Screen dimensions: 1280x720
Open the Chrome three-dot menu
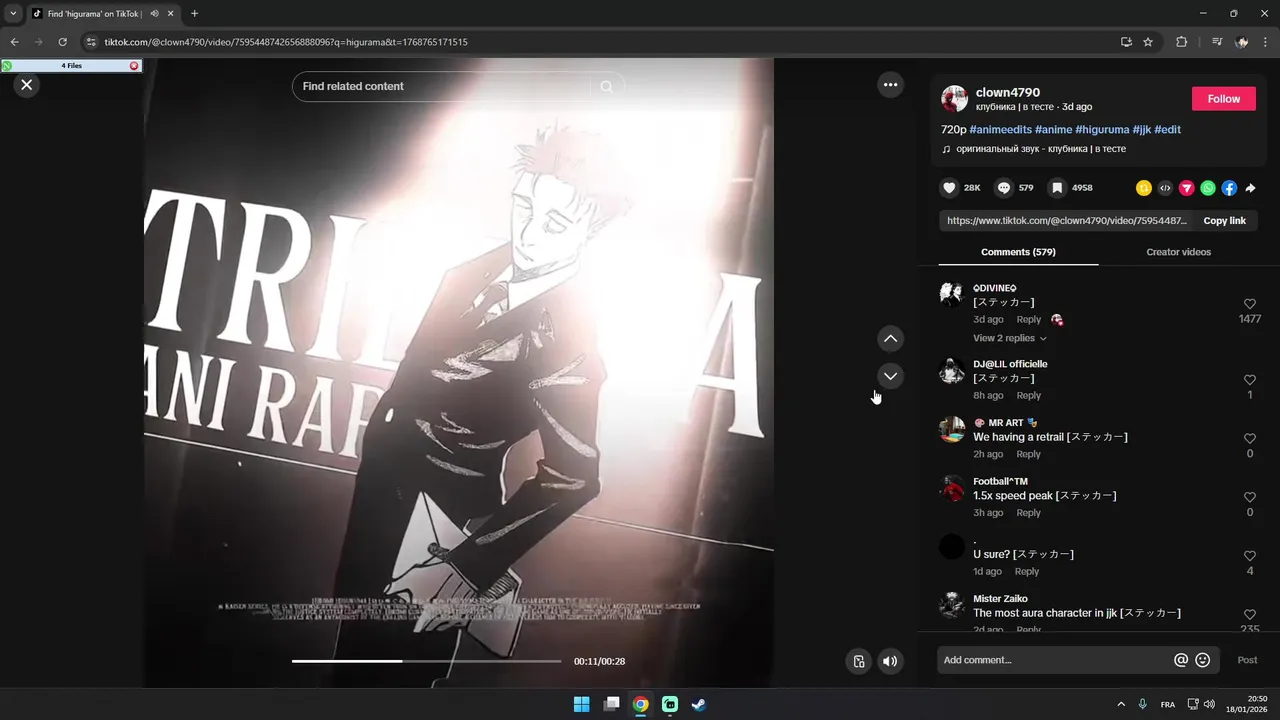(1267, 42)
